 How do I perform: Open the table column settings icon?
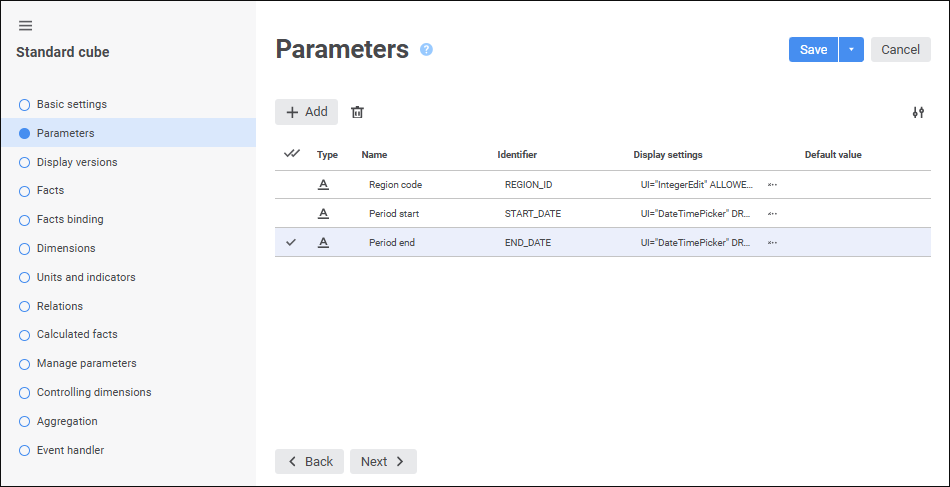click(918, 112)
